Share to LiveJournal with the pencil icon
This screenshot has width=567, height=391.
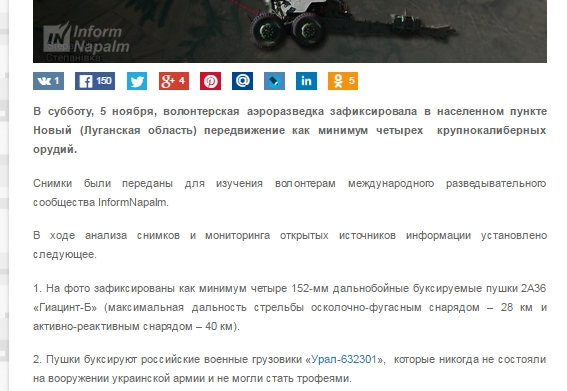point(274,81)
